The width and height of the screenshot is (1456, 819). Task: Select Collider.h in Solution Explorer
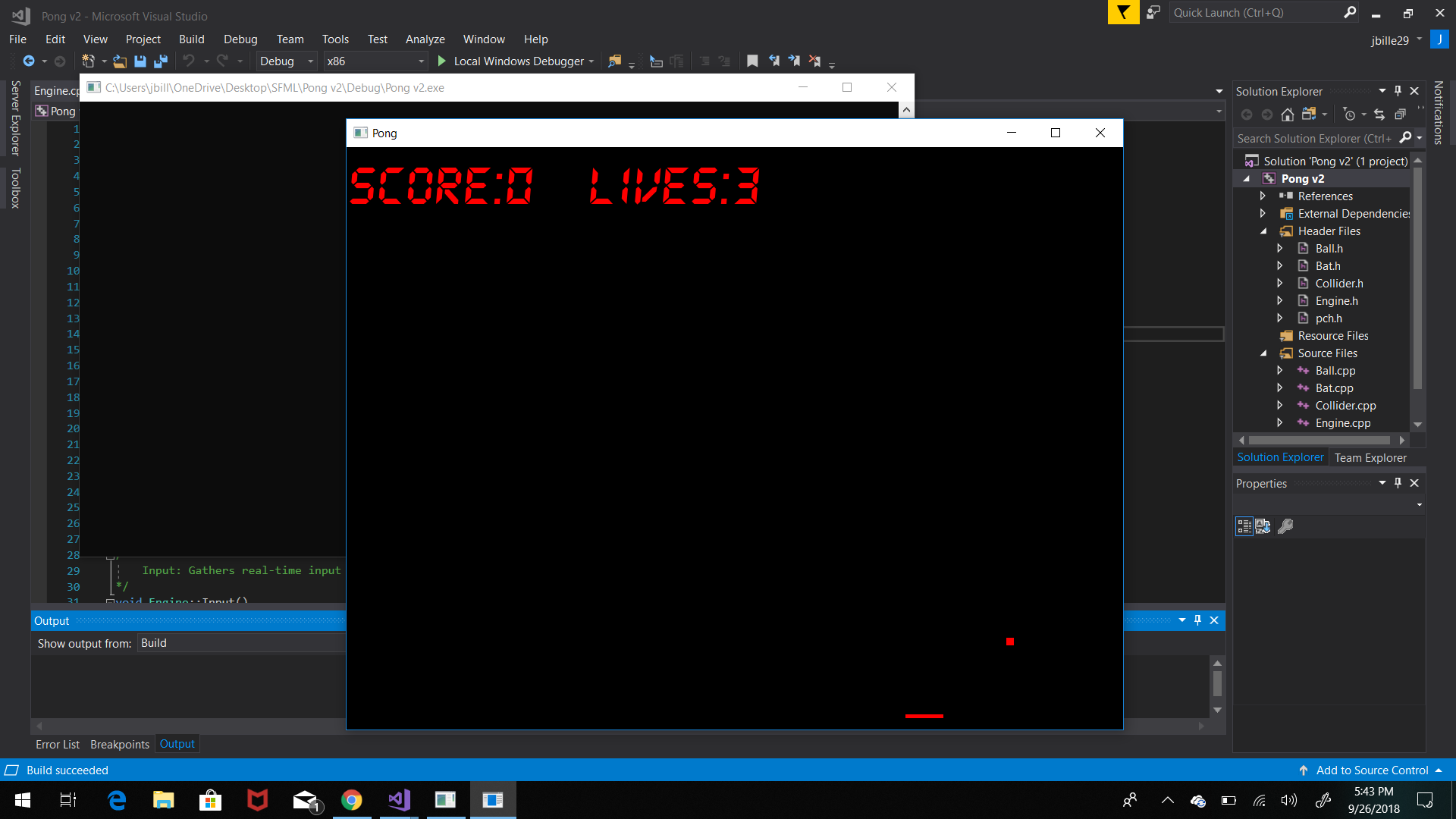pyautogui.click(x=1338, y=284)
